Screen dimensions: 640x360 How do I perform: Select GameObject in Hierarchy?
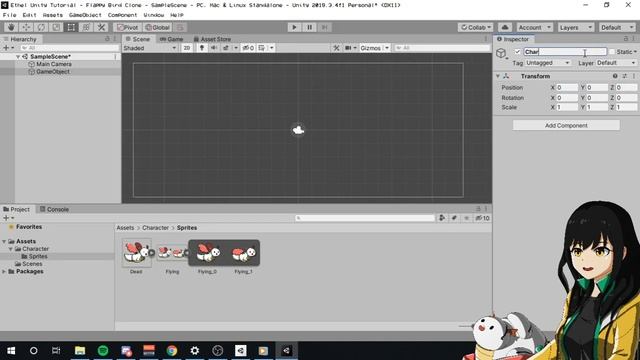pyautogui.click(x=53, y=72)
